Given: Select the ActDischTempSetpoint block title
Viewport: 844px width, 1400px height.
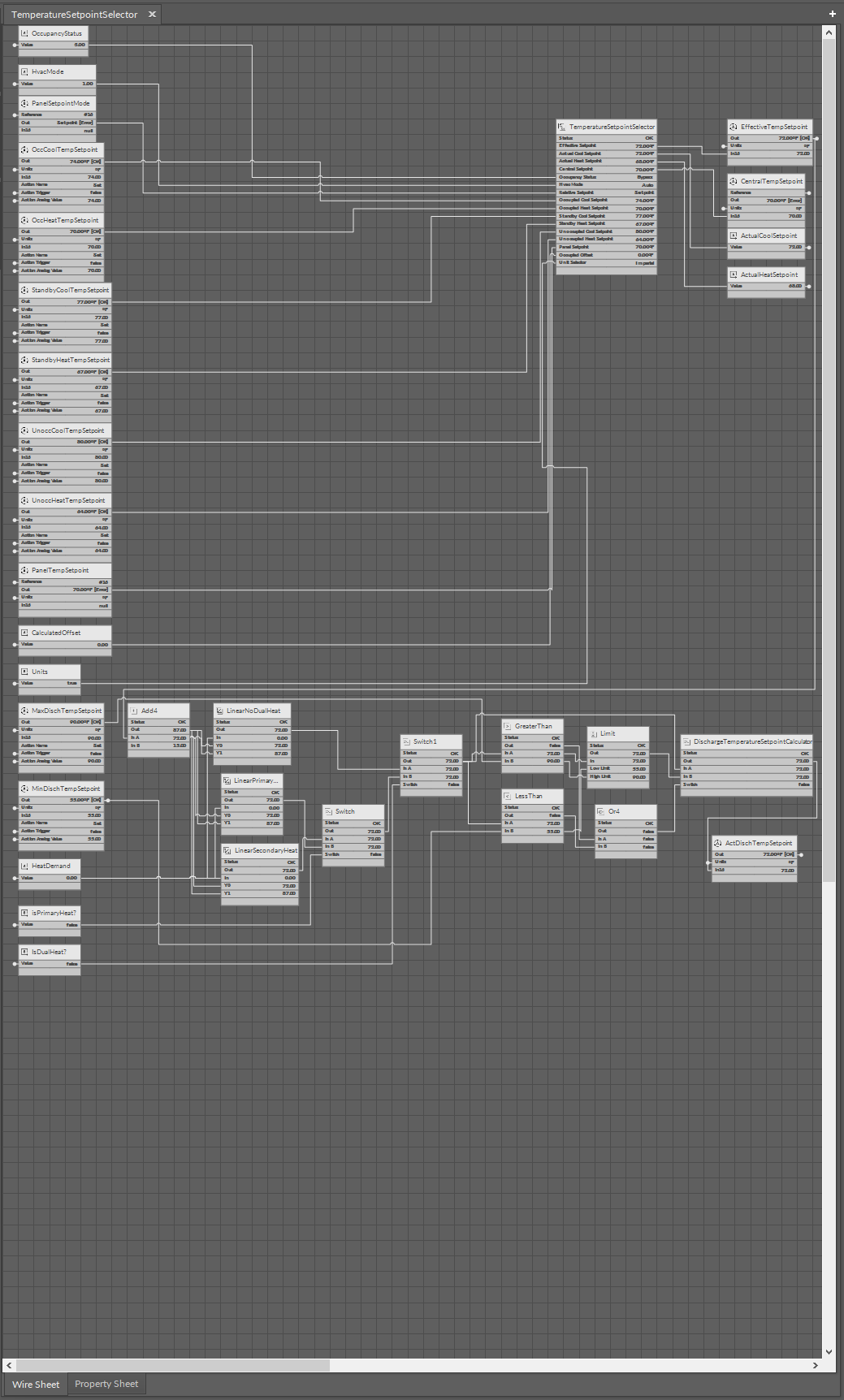Looking at the screenshot, I should point(758,843).
